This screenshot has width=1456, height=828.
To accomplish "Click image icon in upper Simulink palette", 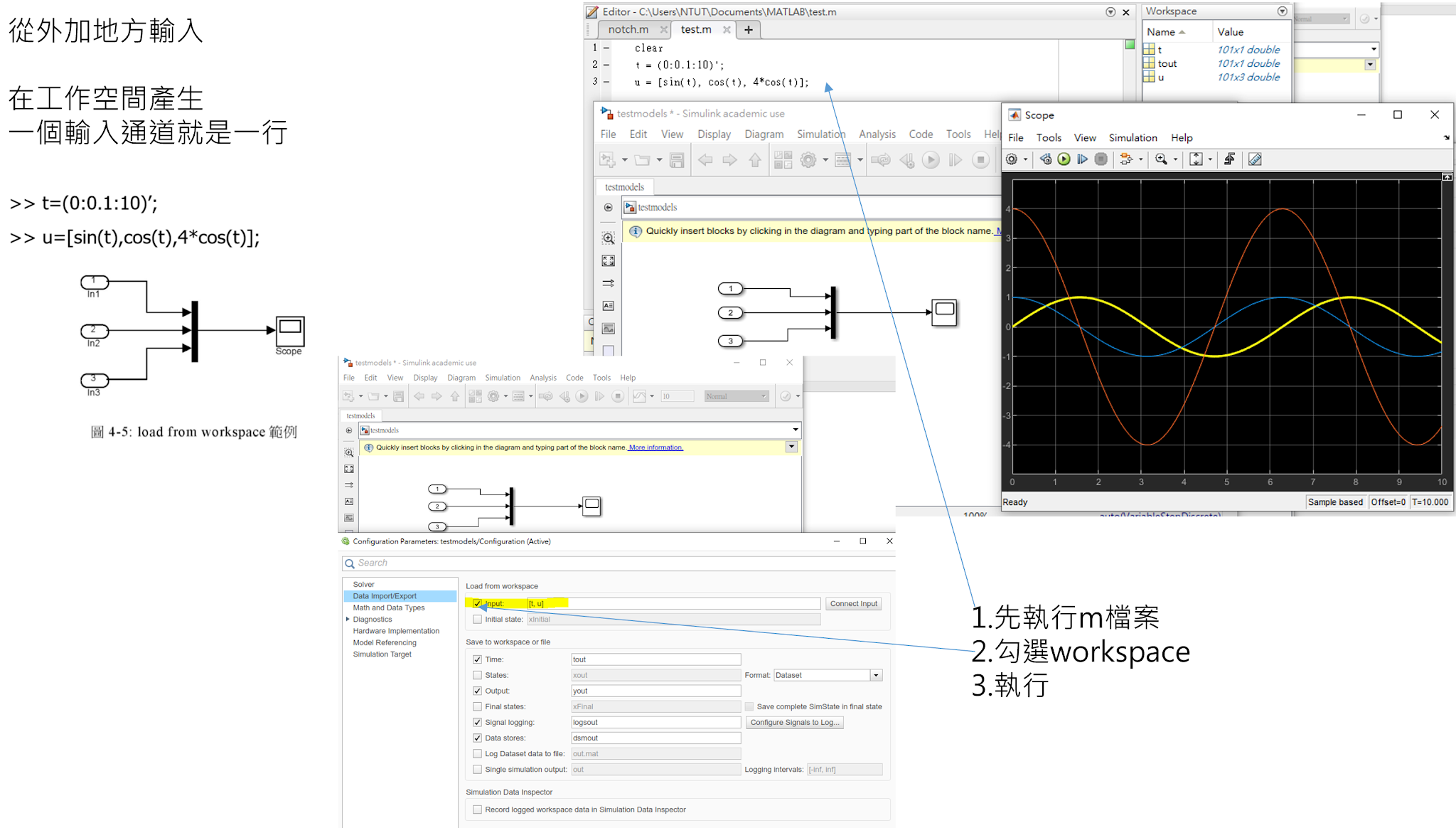I will coord(608,329).
